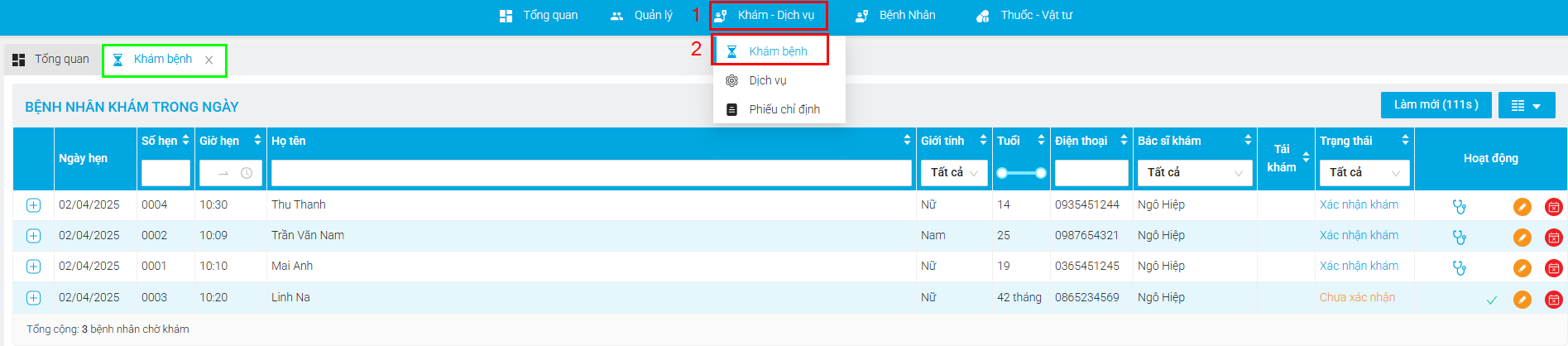
Task: Click the Tổng quan tab's grid icon
Action: pos(18,60)
